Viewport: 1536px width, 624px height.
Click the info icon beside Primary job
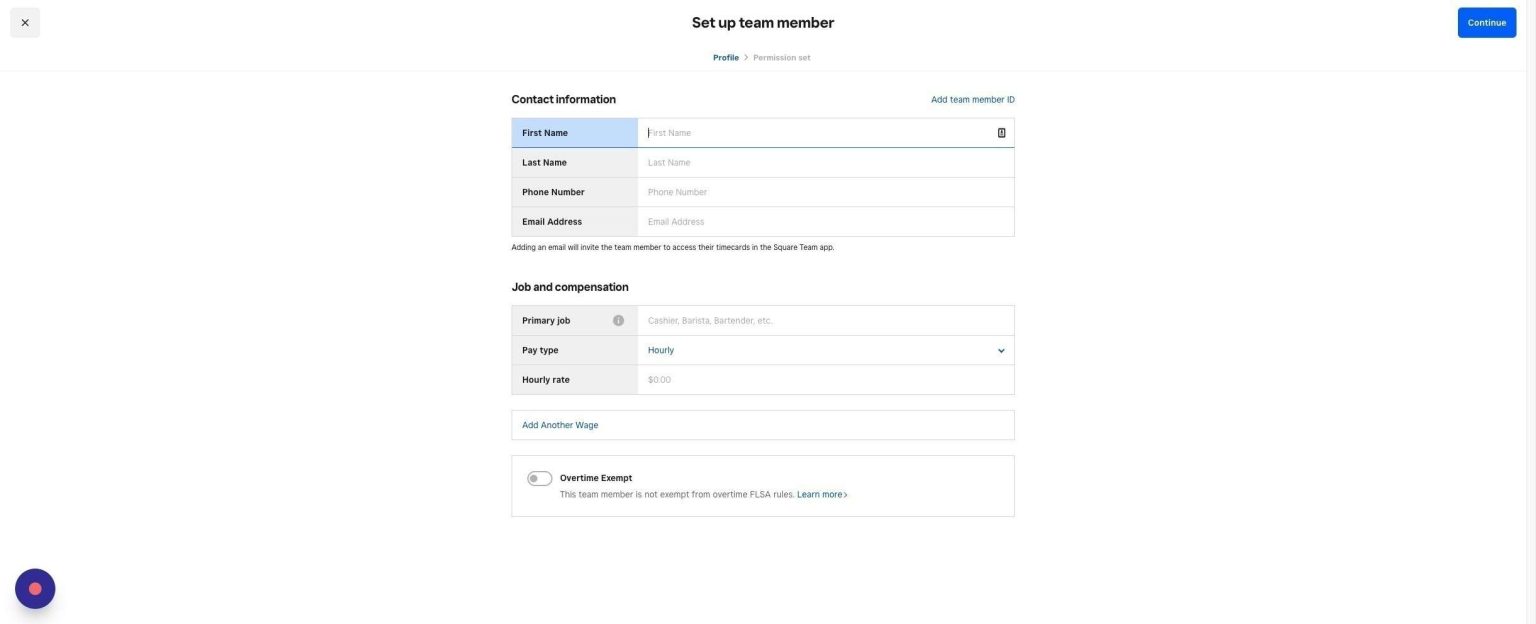(619, 320)
